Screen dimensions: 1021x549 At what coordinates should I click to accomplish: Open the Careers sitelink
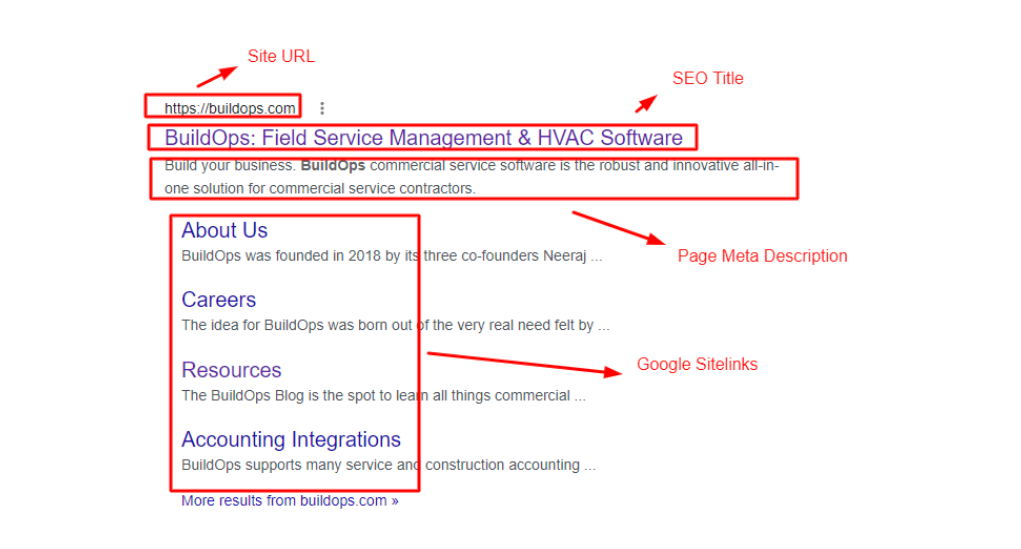(x=219, y=300)
